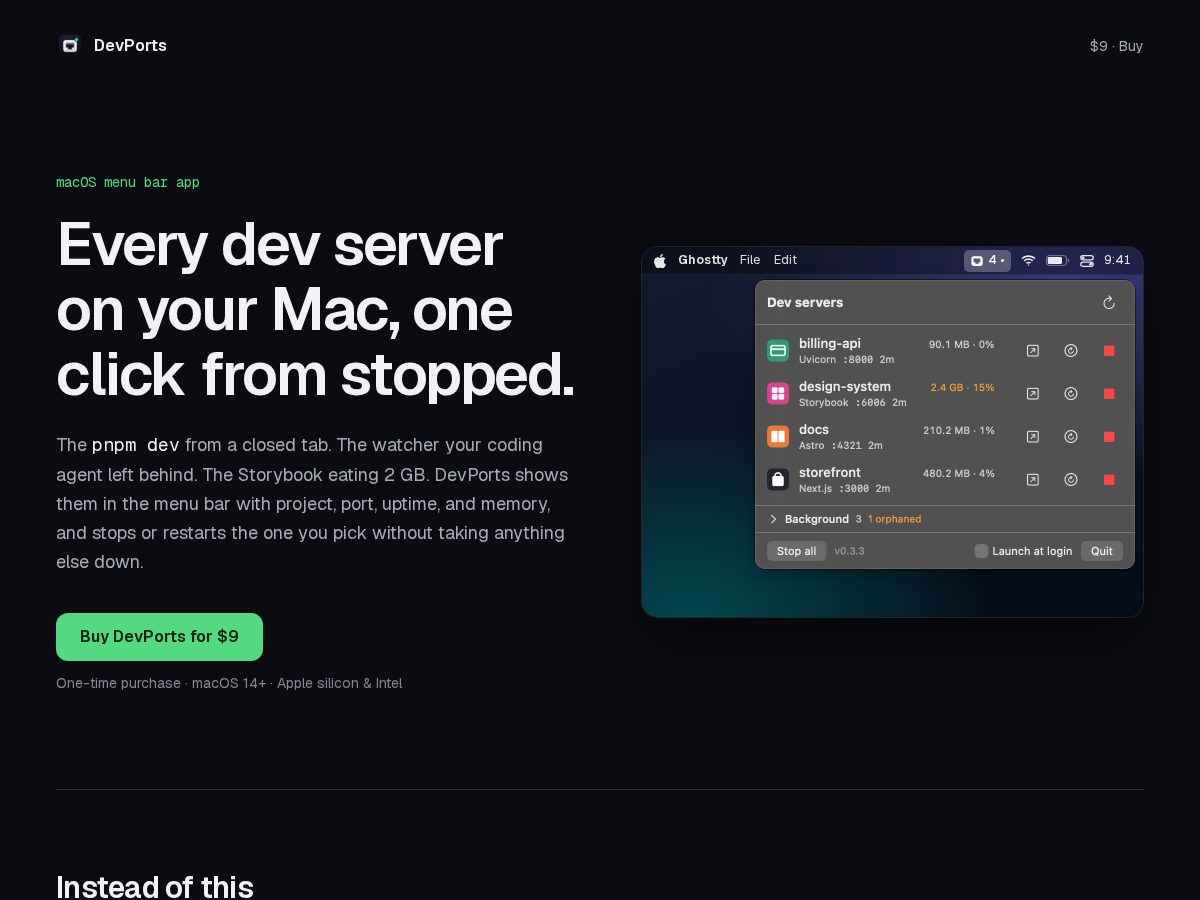Click the Next.js :3000 2m details
This screenshot has width=1200, height=900.
coord(845,488)
